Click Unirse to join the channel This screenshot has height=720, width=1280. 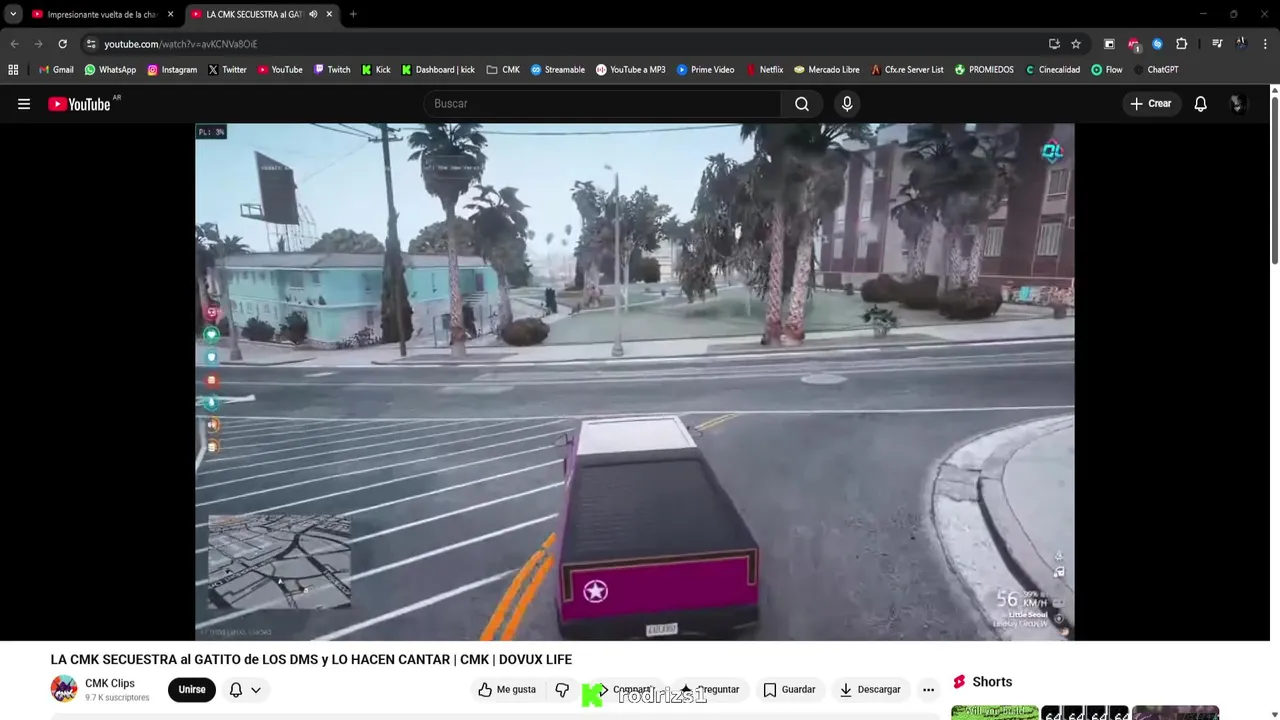click(192, 689)
